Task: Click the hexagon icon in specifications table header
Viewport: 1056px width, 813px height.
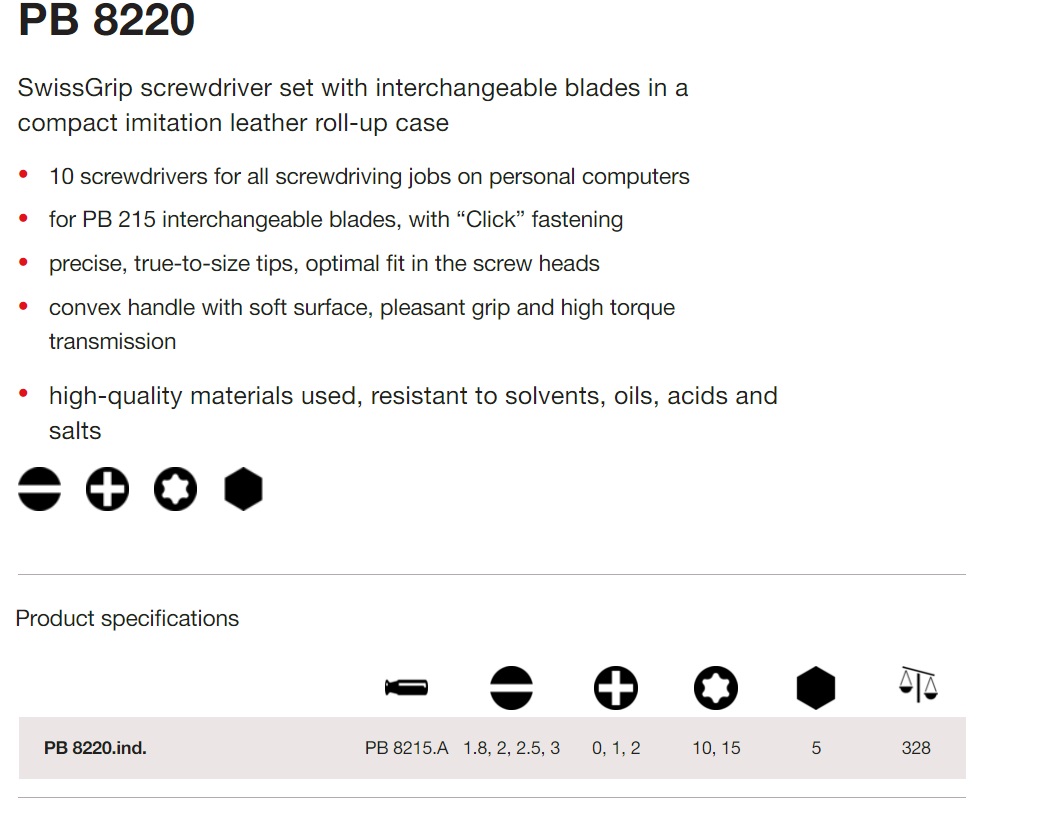Action: tap(816, 688)
